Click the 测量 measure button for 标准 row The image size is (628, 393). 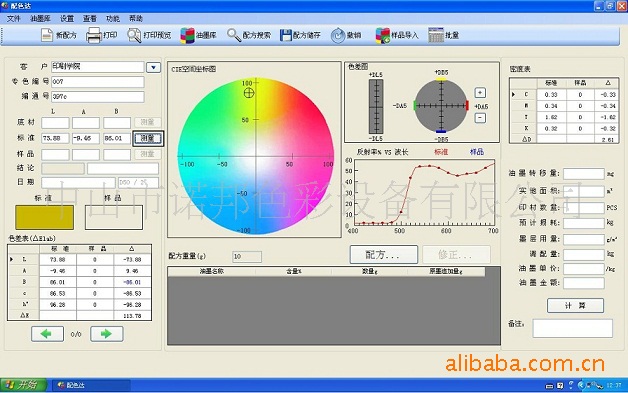(x=147, y=138)
